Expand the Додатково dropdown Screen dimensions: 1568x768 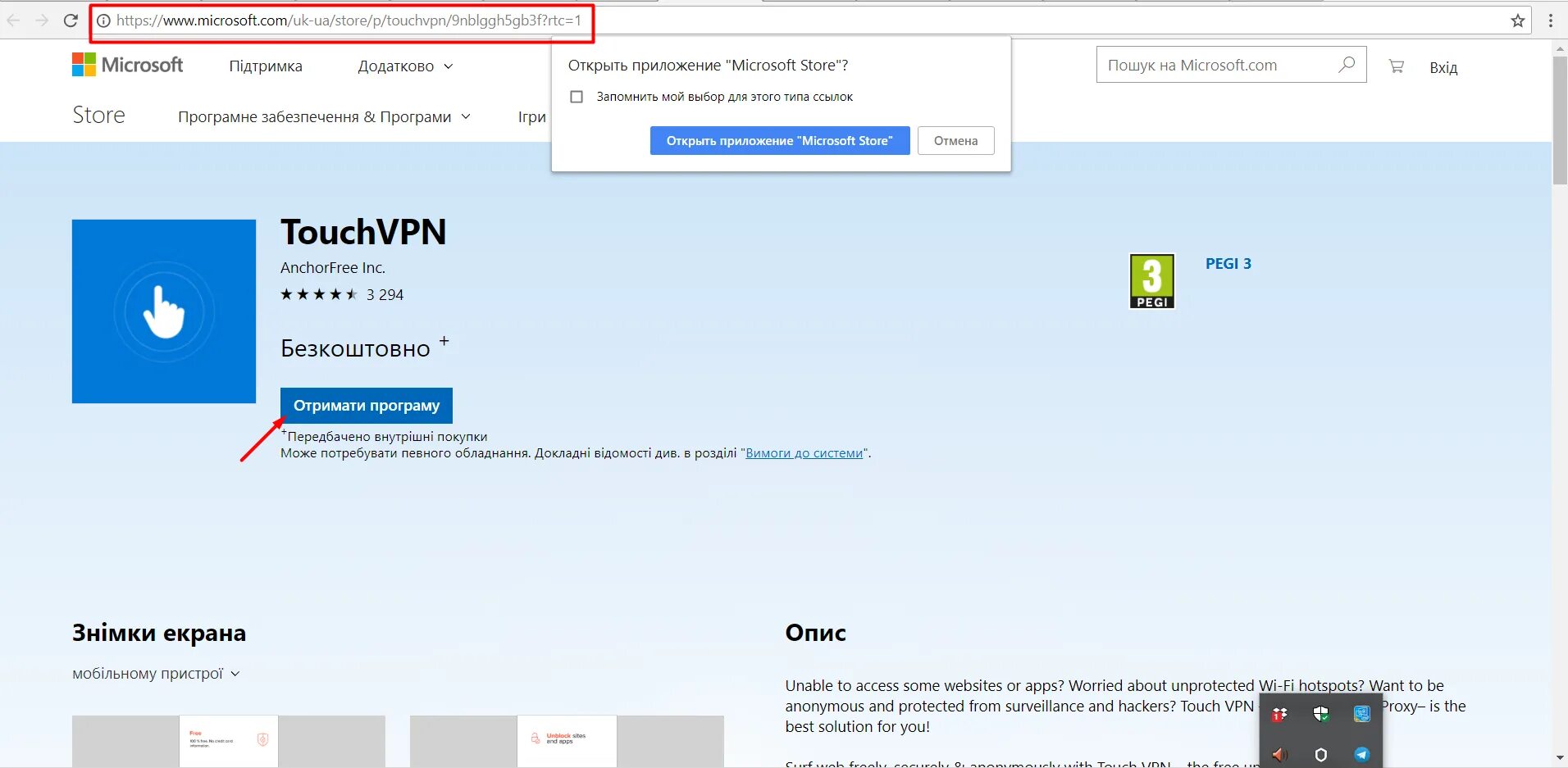click(x=405, y=66)
